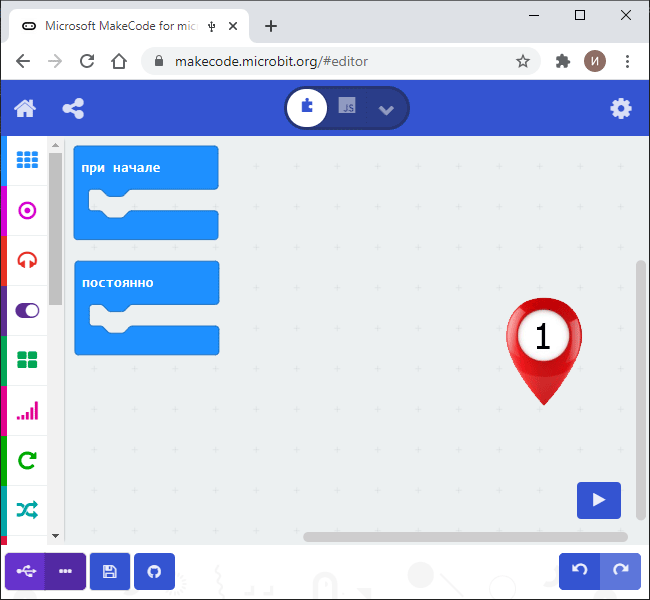Save the project with floppy icon
This screenshot has height=600, width=650.
[x=110, y=571]
